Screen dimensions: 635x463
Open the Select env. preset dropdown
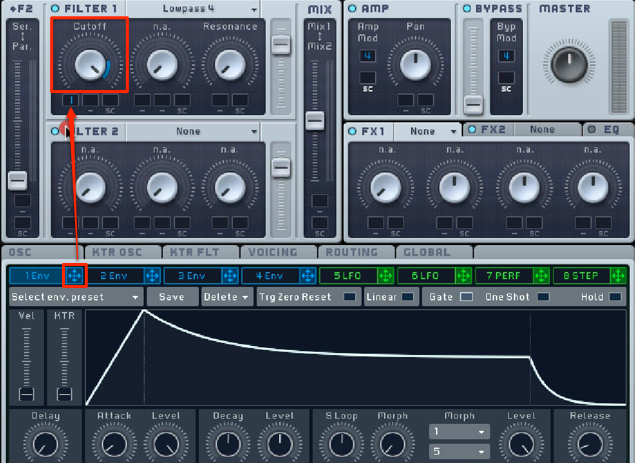pyautogui.click(x=76, y=297)
